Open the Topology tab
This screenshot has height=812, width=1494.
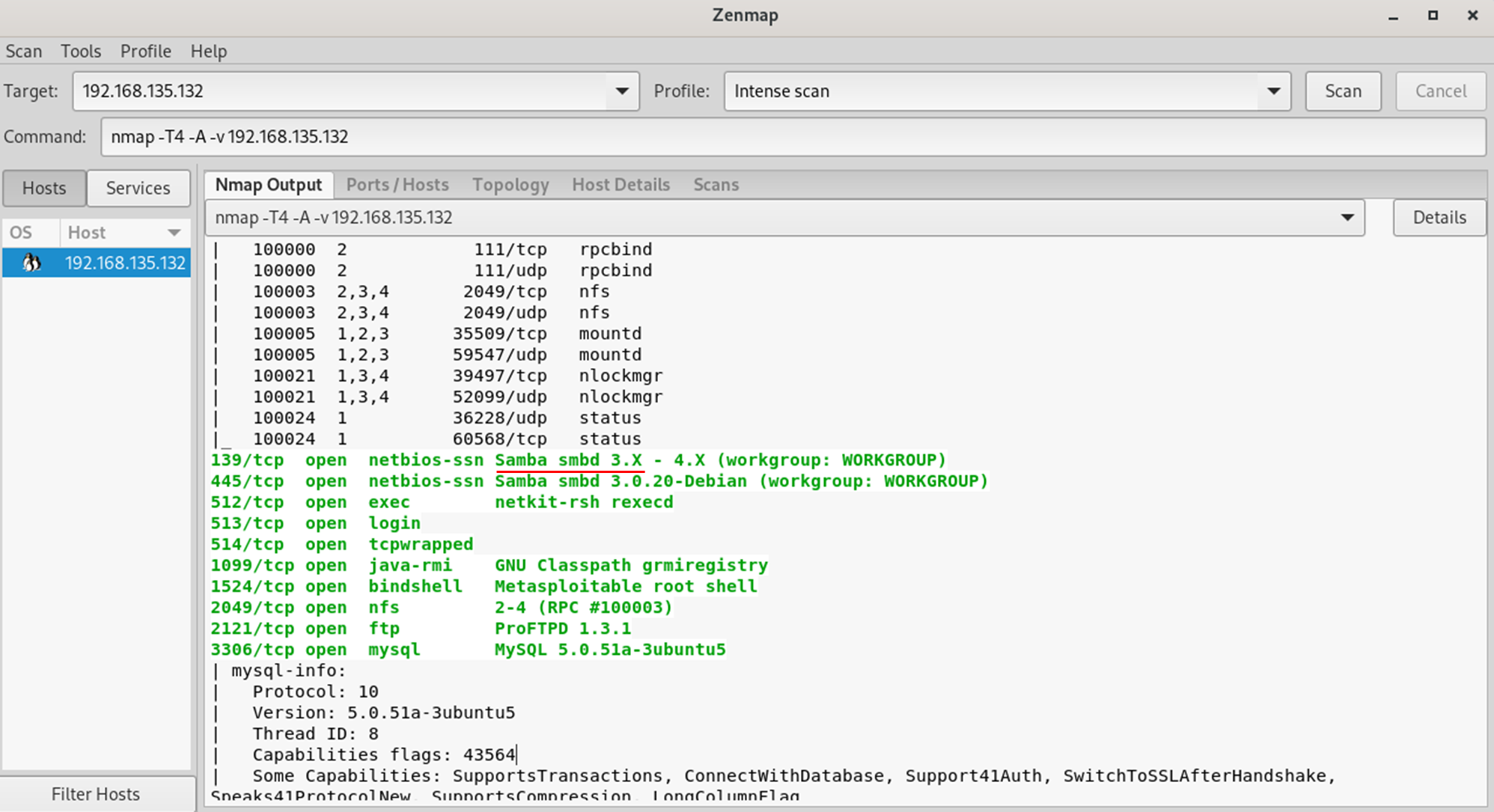[510, 185]
